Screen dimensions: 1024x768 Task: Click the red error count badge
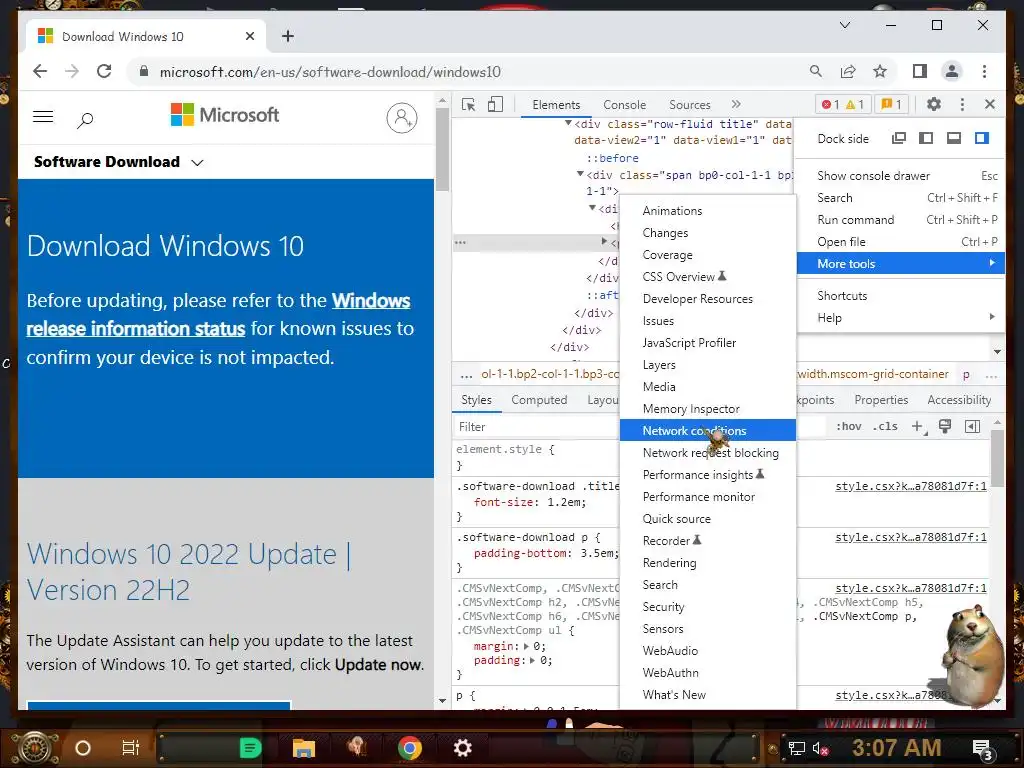[x=831, y=104]
